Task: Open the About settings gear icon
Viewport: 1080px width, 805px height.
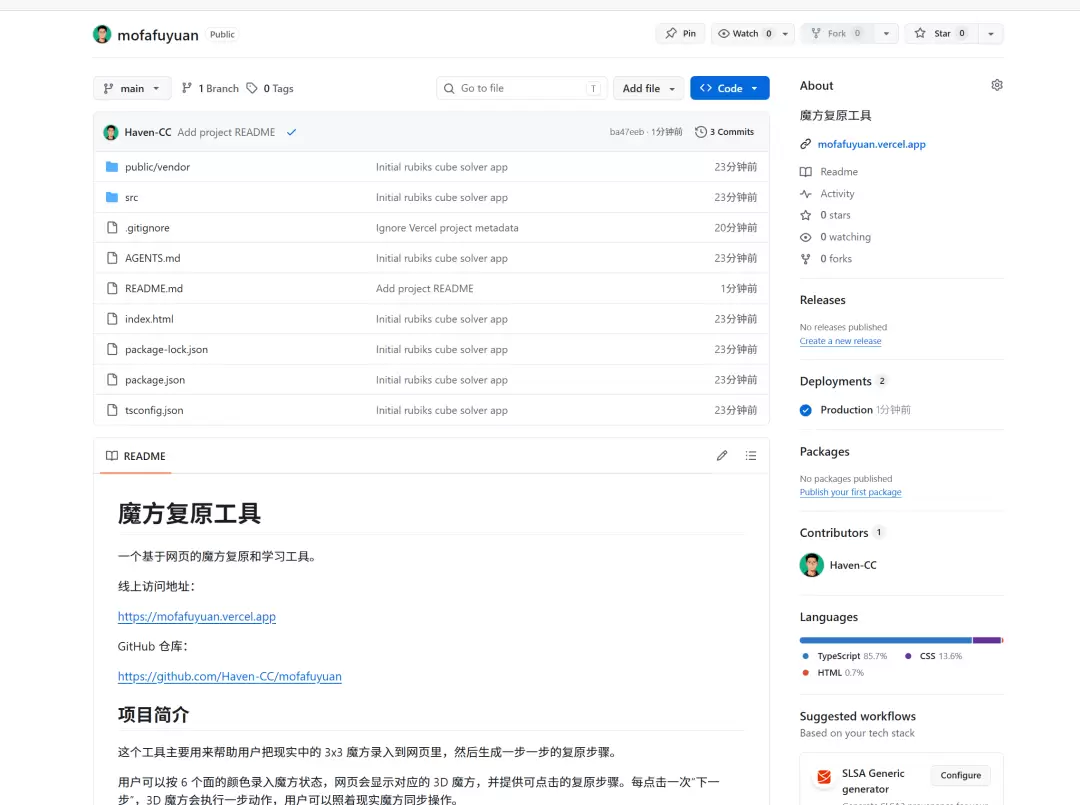Action: (997, 85)
